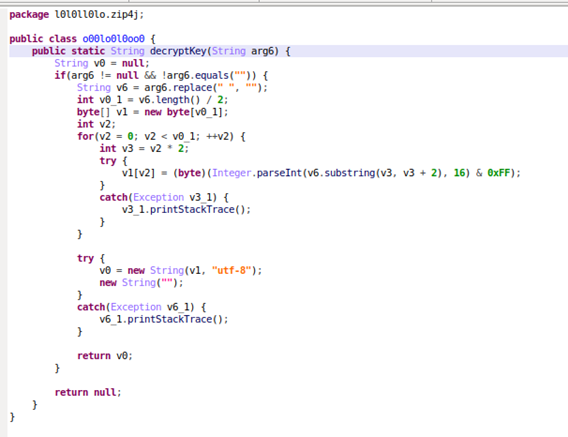
Task: Click the Integer class reference
Action: coord(231,173)
